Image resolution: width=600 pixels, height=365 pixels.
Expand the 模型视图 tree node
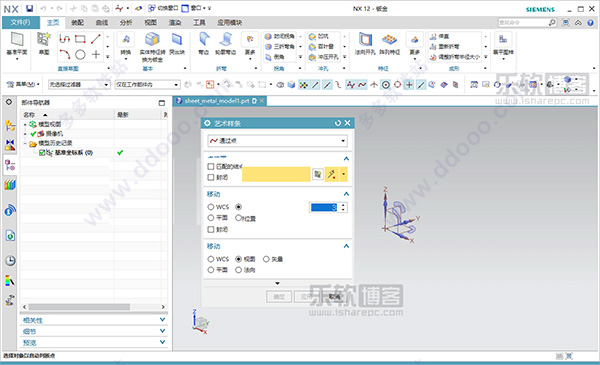[x=25, y=124]
